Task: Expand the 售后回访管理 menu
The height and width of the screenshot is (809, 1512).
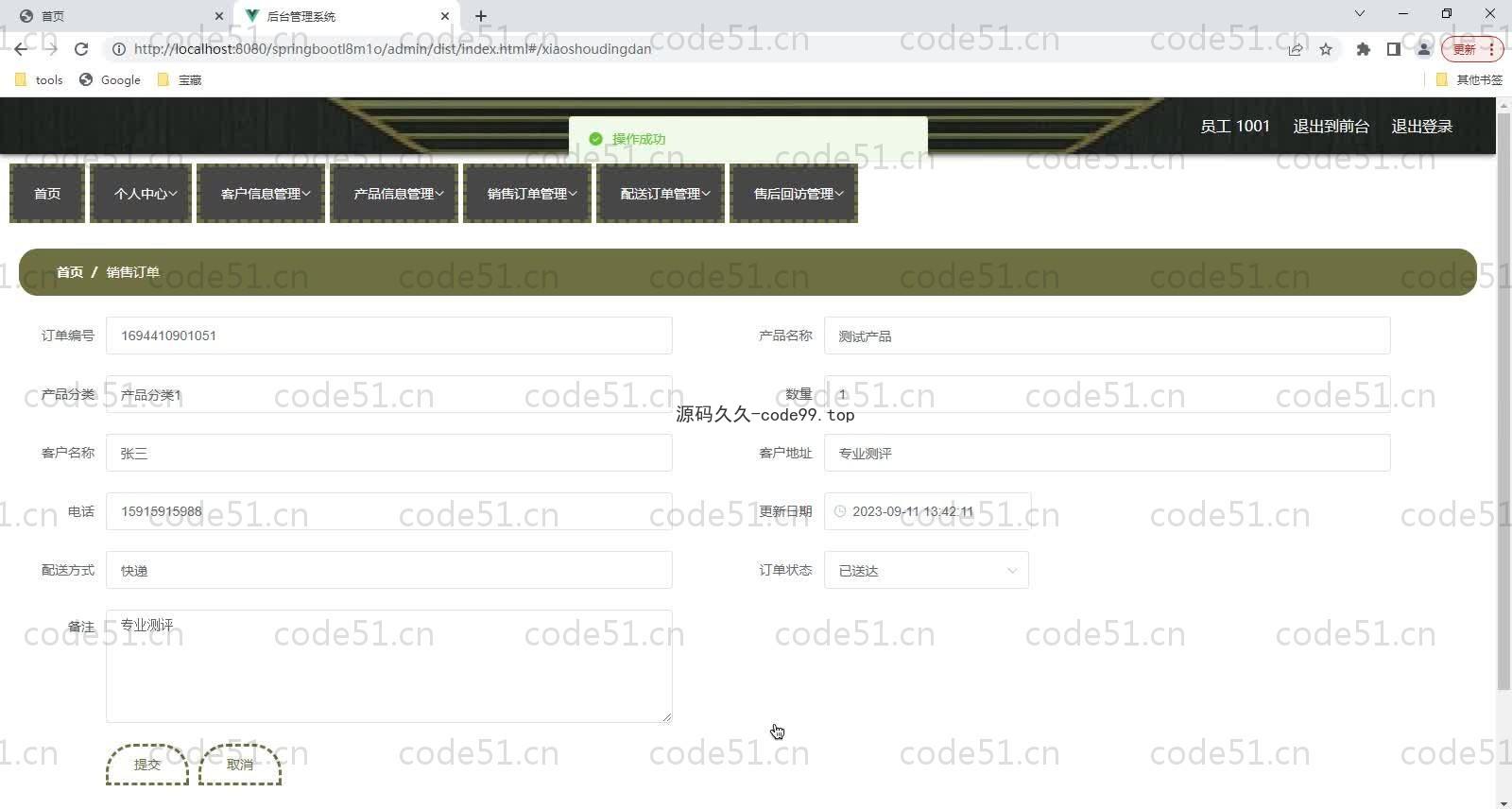Action: [x=794, y=194]
